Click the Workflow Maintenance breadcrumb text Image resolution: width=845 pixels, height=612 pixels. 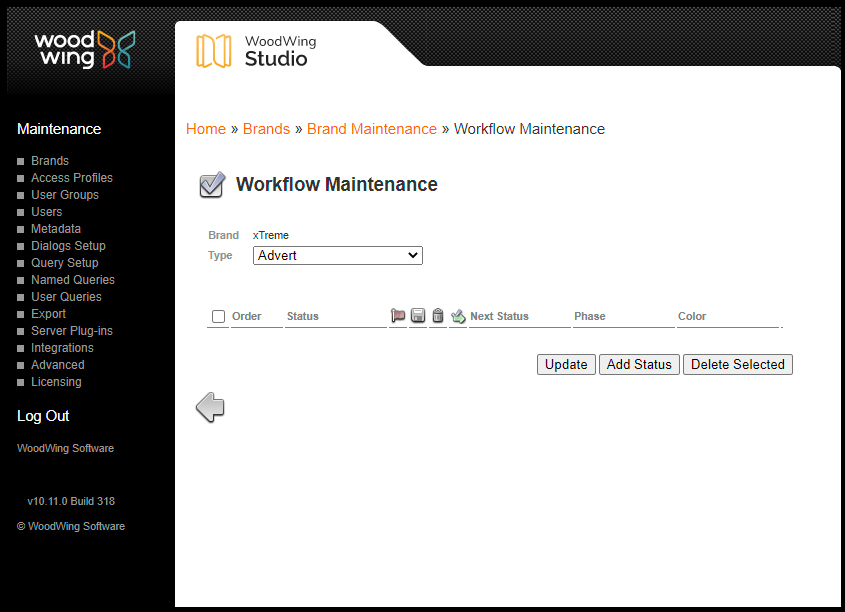529,129
